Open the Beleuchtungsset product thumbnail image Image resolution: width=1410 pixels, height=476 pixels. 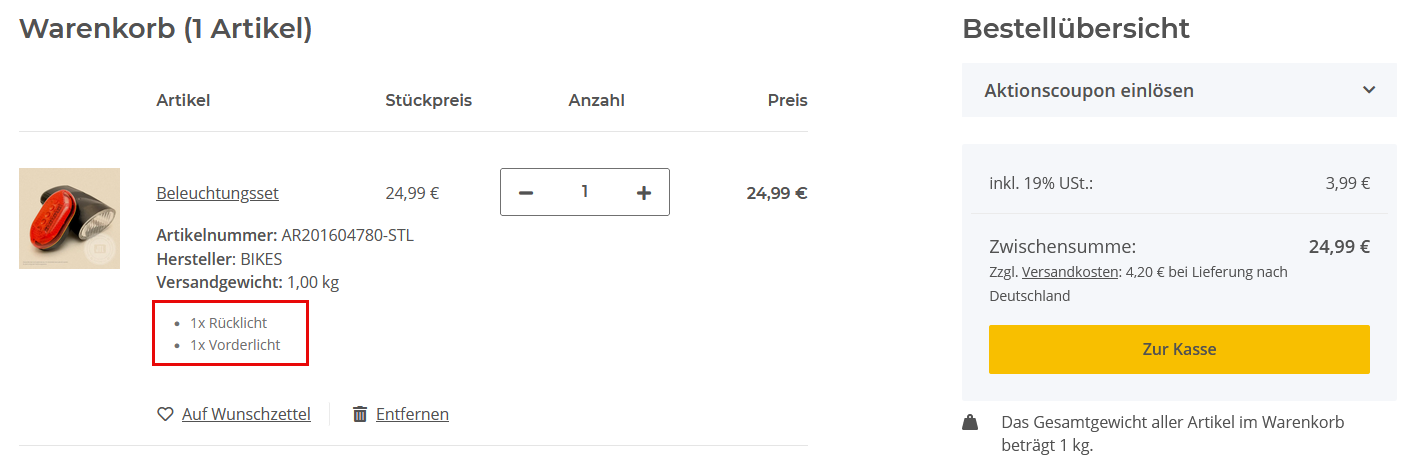coord(69,218)
